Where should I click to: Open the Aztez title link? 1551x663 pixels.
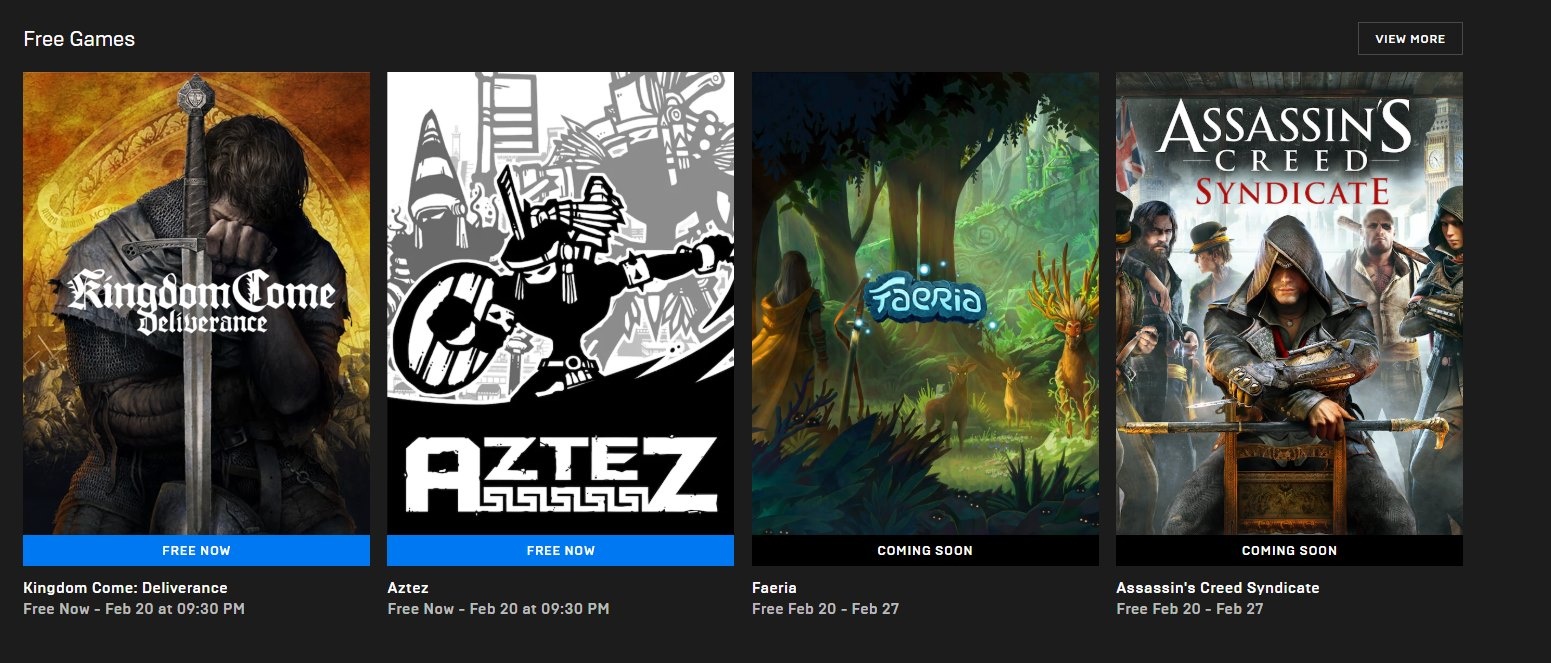click(407, 588)
